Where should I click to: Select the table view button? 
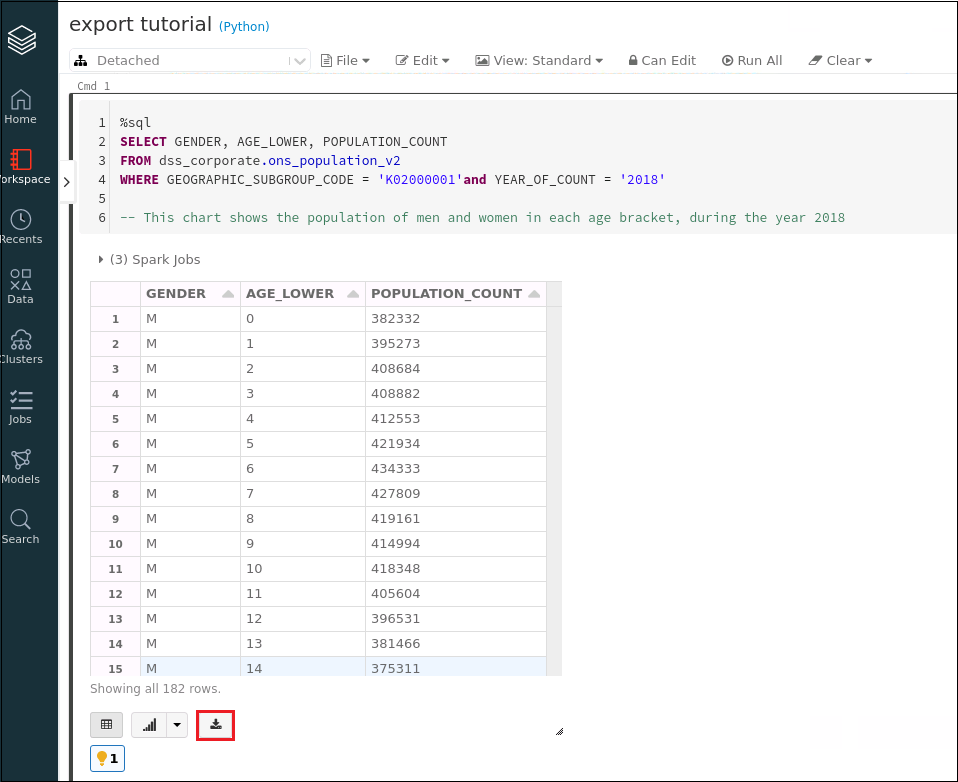click(106, 725)
